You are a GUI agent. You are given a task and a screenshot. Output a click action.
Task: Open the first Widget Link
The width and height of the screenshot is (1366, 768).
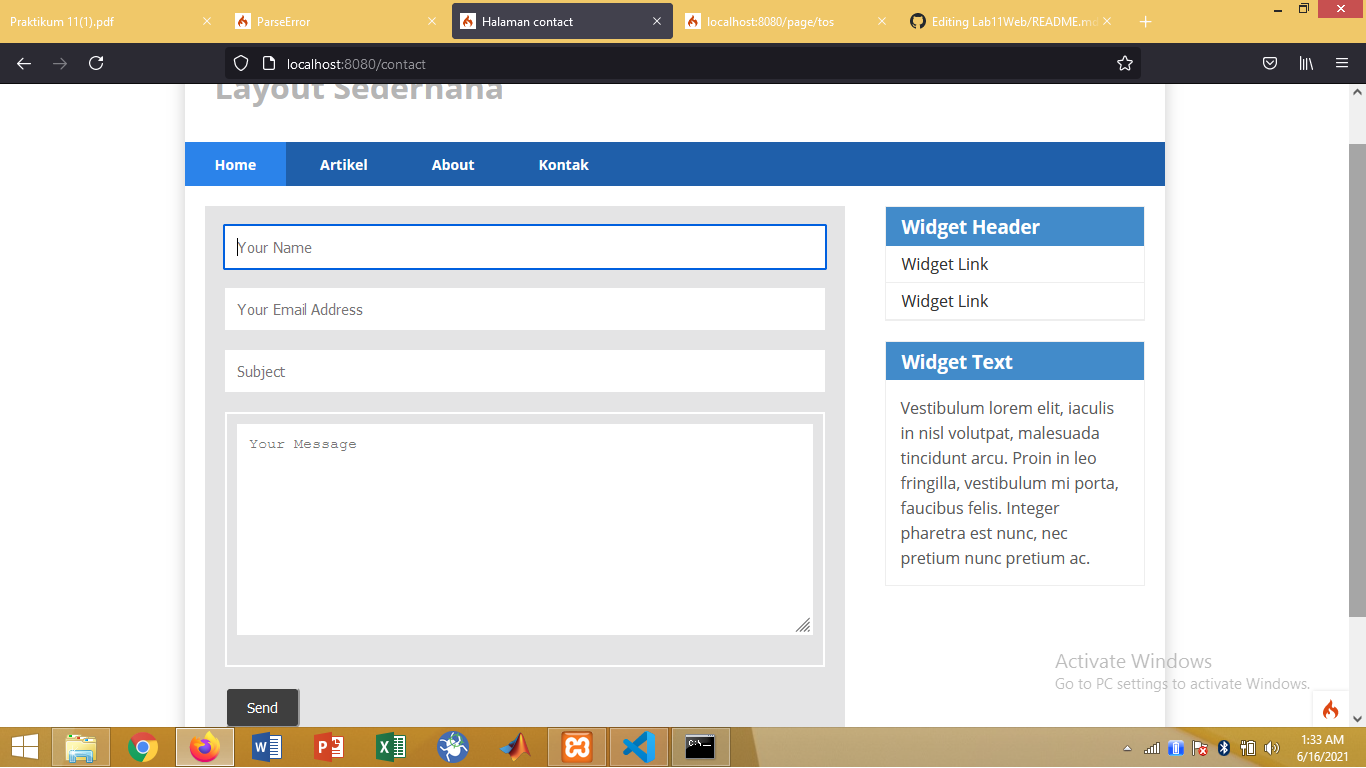944,263
